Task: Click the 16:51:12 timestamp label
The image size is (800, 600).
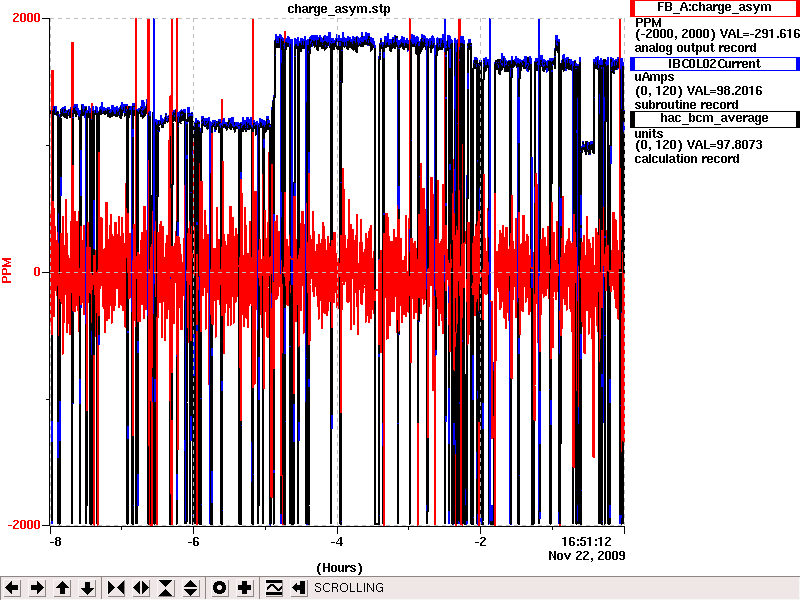Action: 586,541
